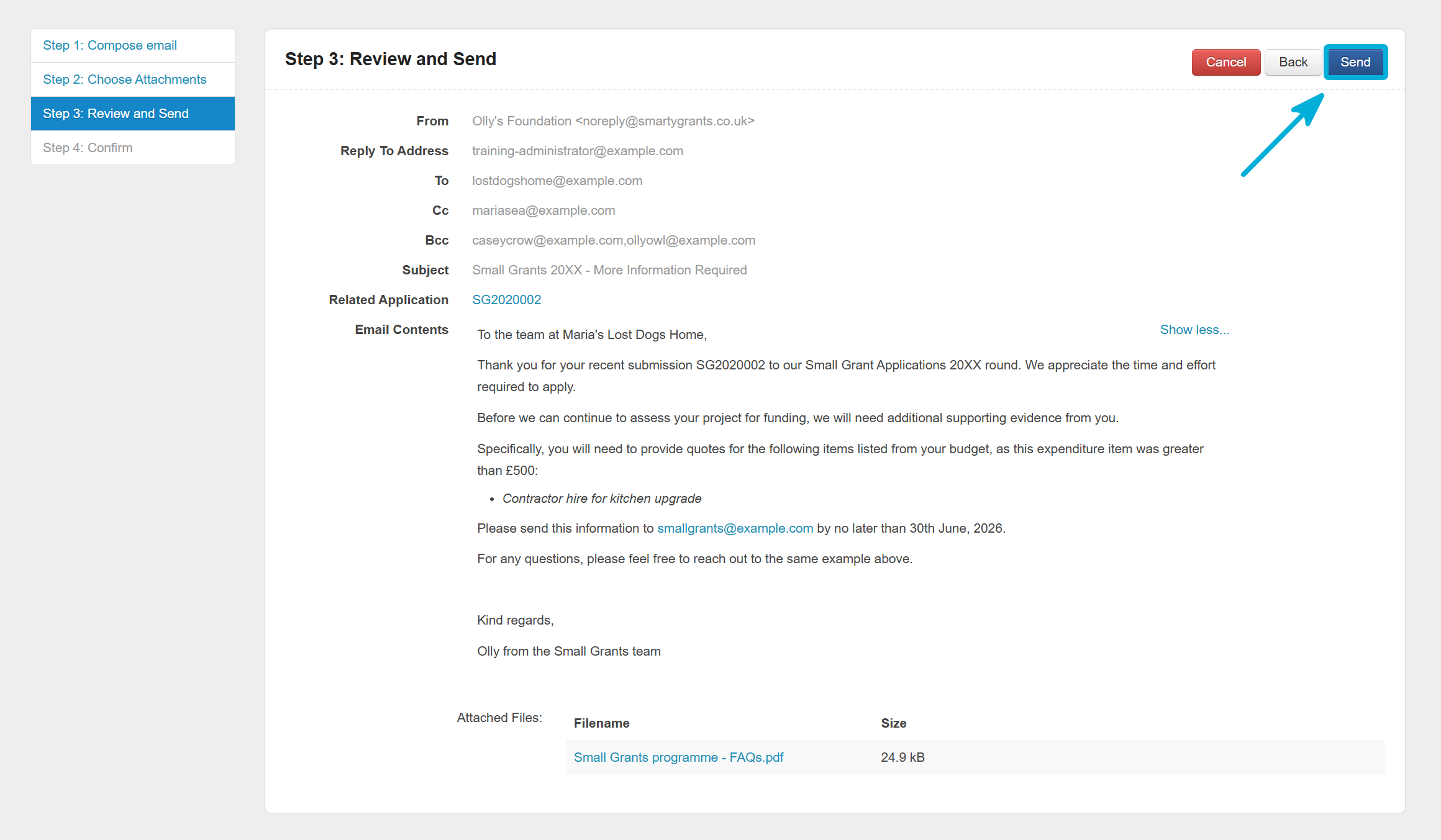Click the blue Send button
The image size is (1441, 840).
click(1355, 62)
